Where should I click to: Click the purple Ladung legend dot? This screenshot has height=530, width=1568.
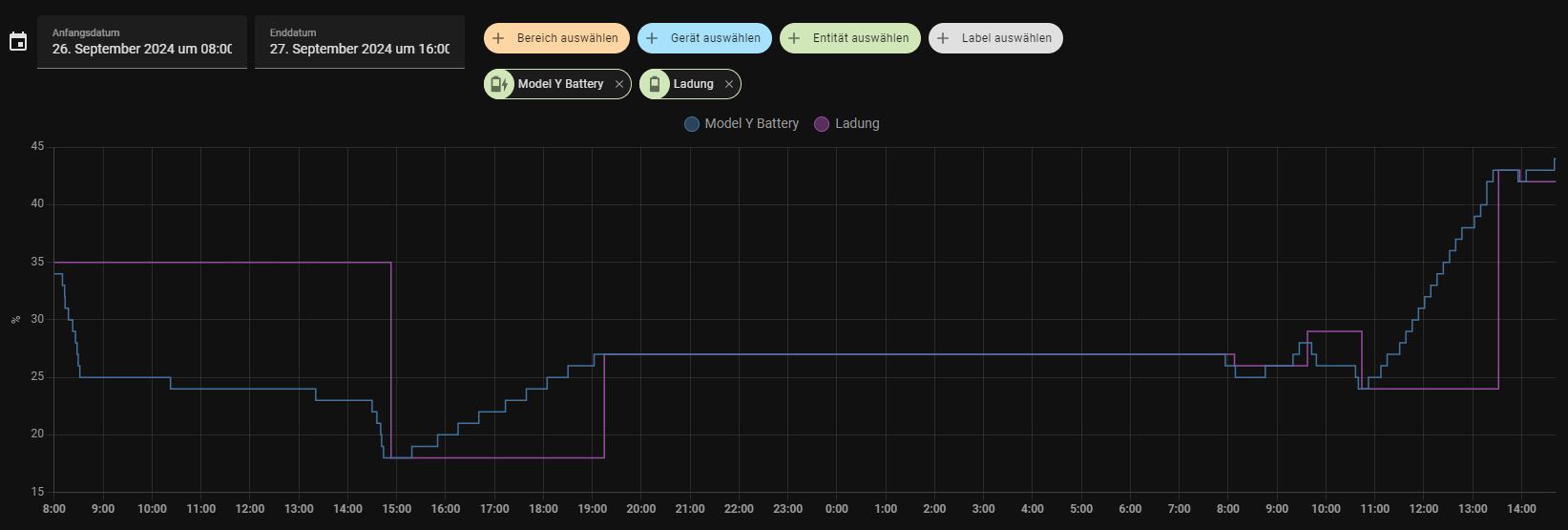click(x=822, y=124)
